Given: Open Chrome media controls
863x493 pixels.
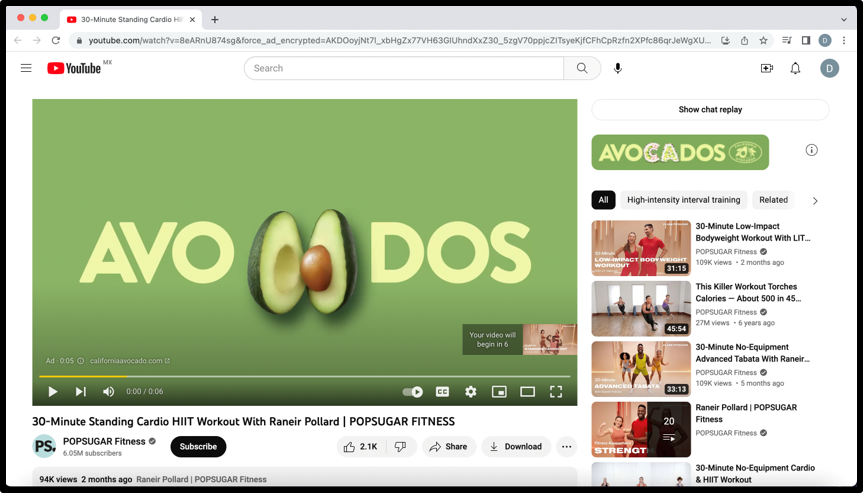Looking at the screenshot, I should (x=787, y=40).
